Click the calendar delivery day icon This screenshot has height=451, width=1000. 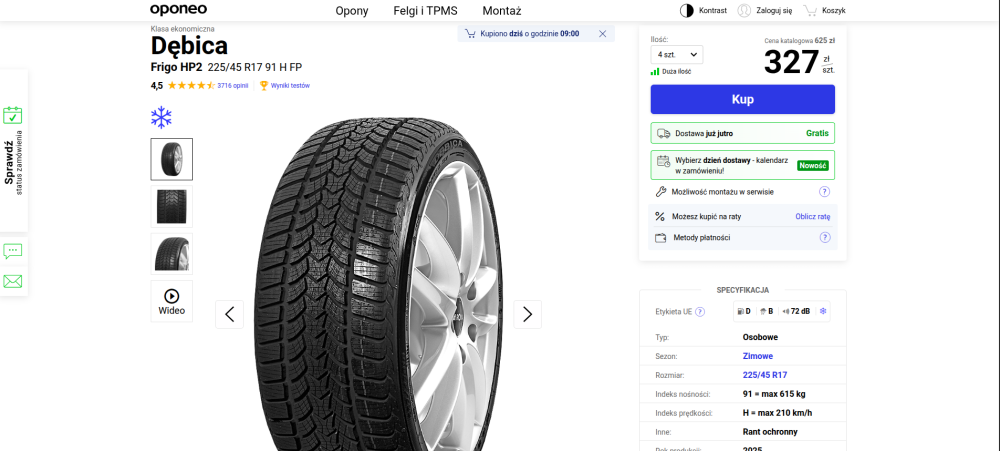click(664, 161)
